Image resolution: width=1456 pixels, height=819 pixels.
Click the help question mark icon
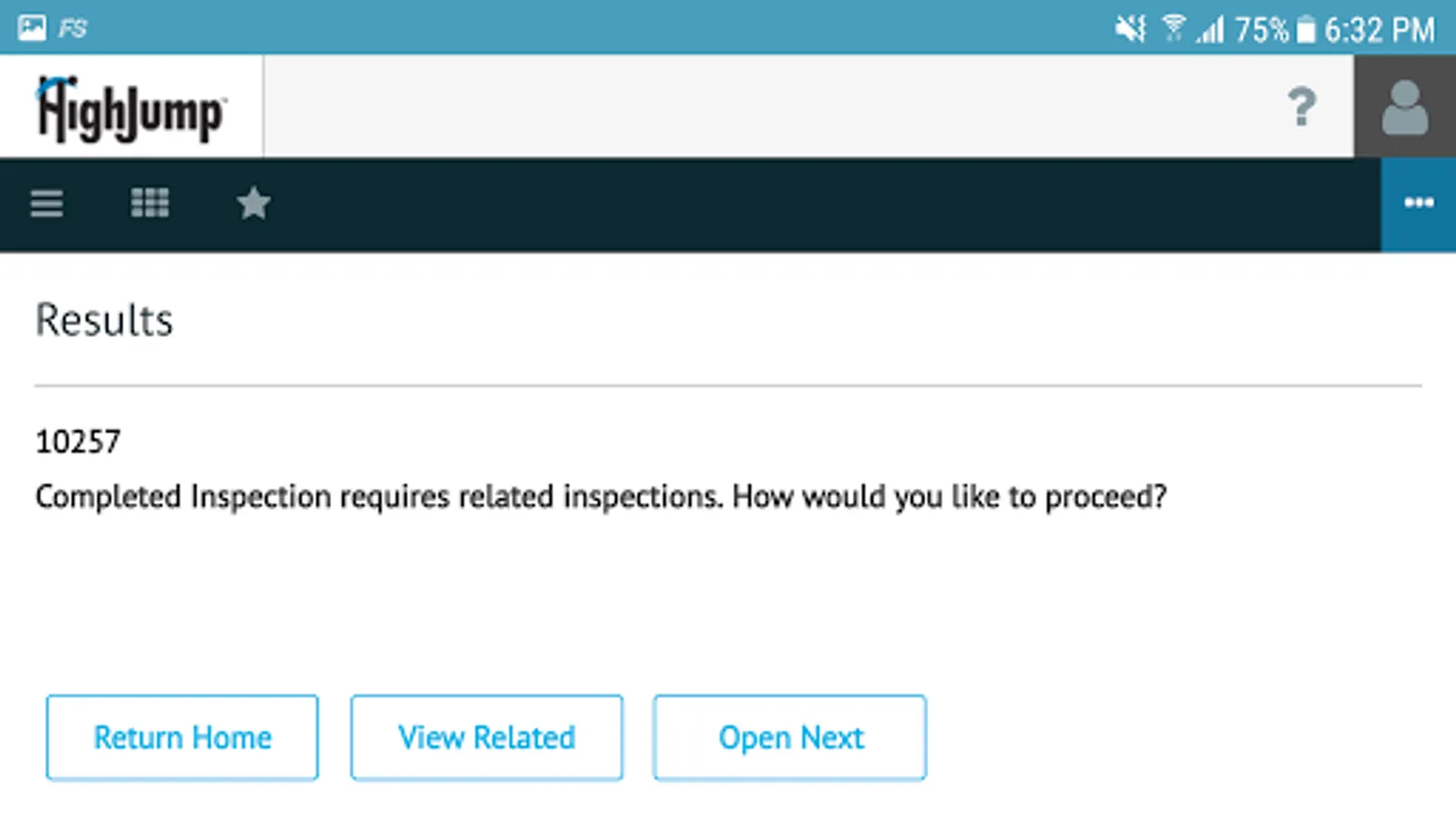pyautogui.click(x=1301, y=106)
